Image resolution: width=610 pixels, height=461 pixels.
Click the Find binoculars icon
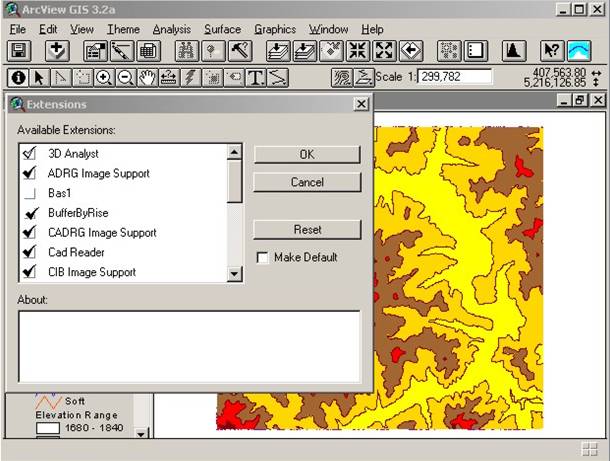[187, 51]
